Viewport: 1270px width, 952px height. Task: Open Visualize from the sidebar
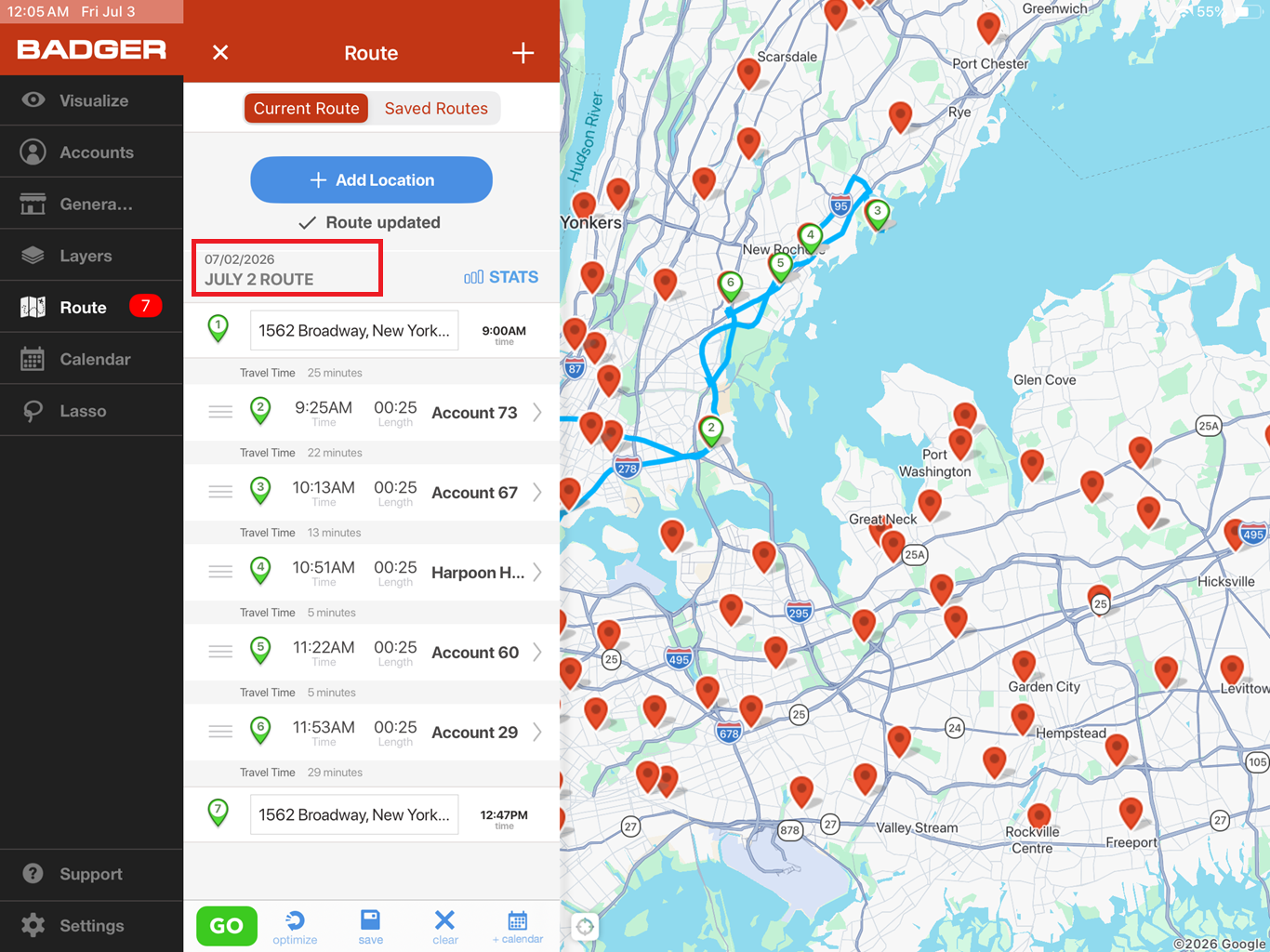click(x=91, y=100)
